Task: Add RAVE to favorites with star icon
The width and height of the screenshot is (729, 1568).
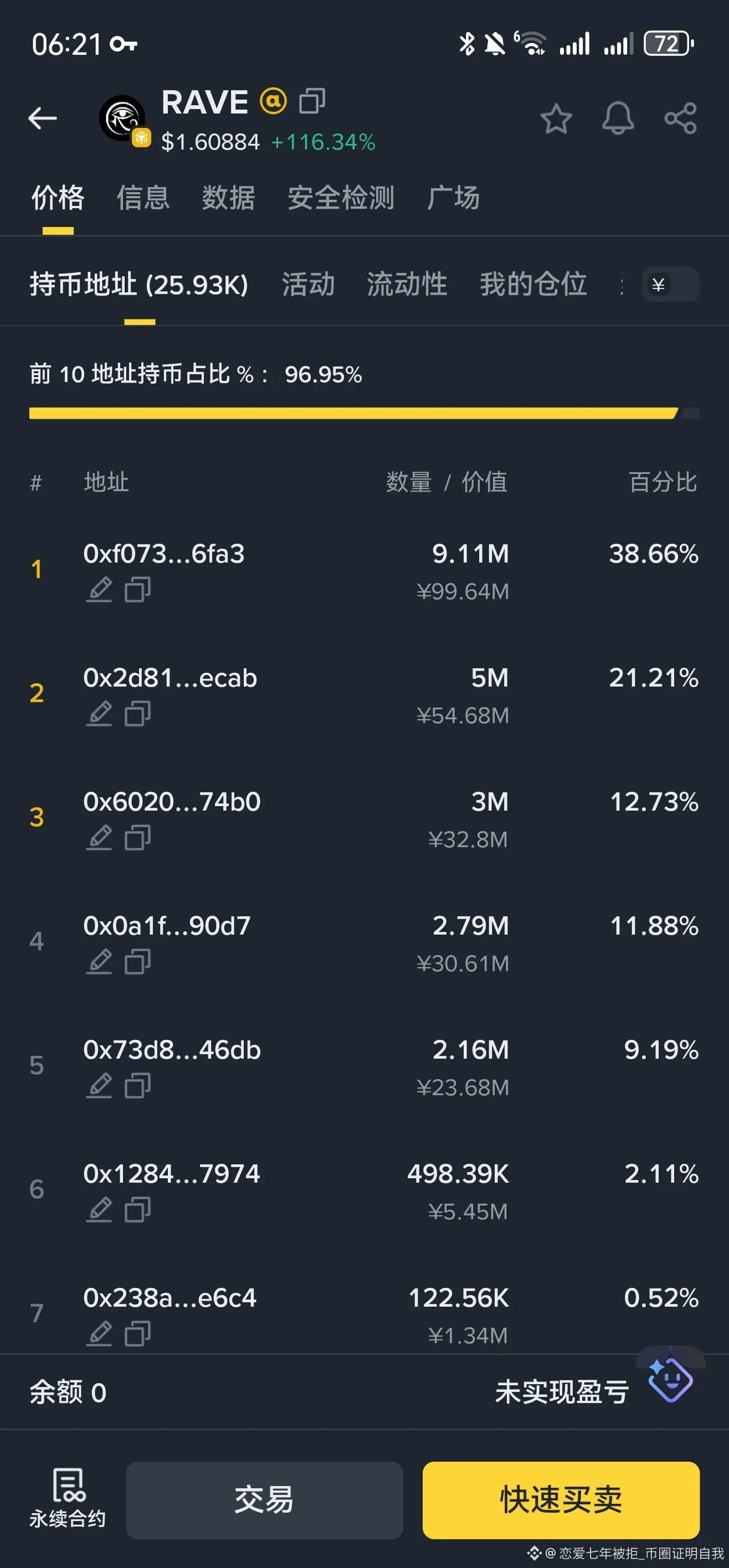Action: pyautogui.click(x=556, y=118)
